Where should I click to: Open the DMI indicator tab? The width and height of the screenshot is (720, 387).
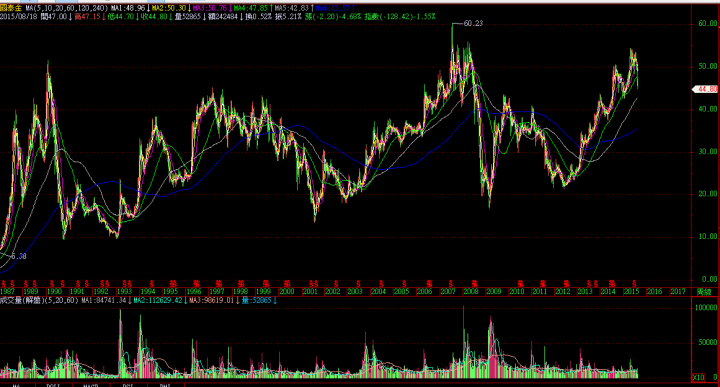[x=165, y=385]
